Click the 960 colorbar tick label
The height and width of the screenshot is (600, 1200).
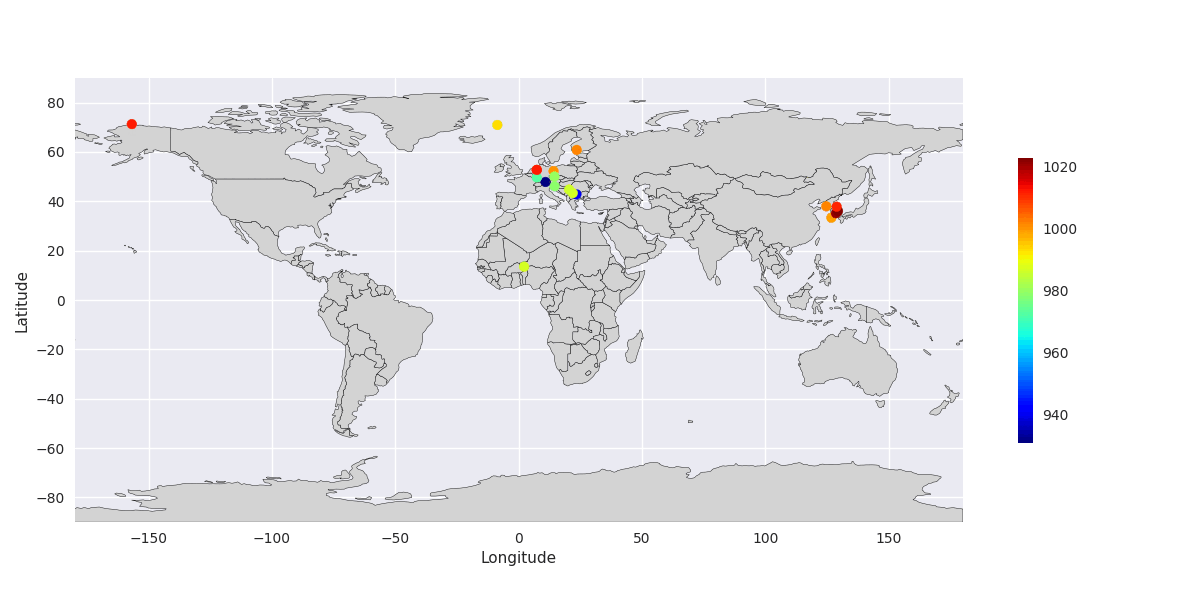click(x=1055, y=353)
